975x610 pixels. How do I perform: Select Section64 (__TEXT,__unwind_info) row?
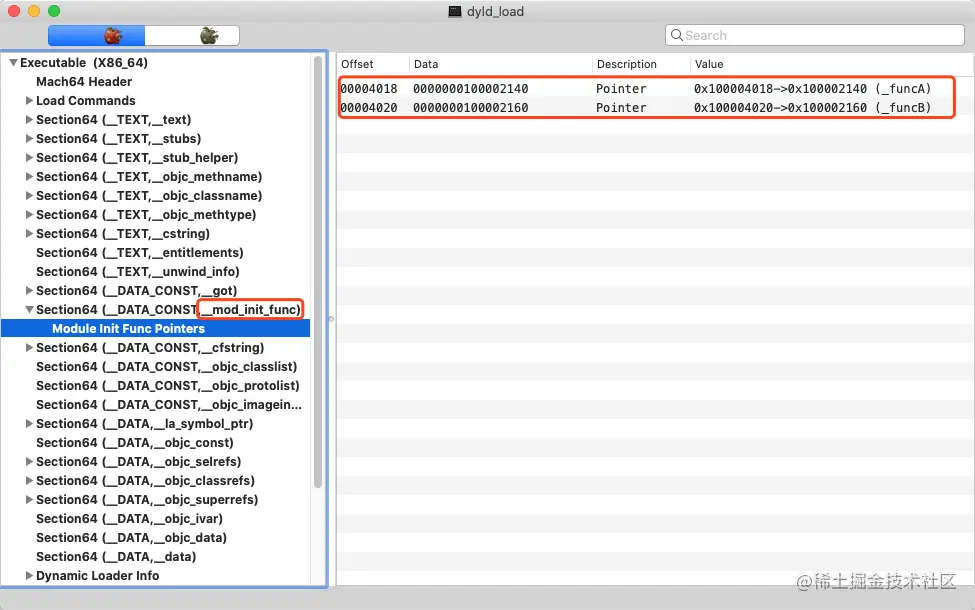tap(155, 272)
